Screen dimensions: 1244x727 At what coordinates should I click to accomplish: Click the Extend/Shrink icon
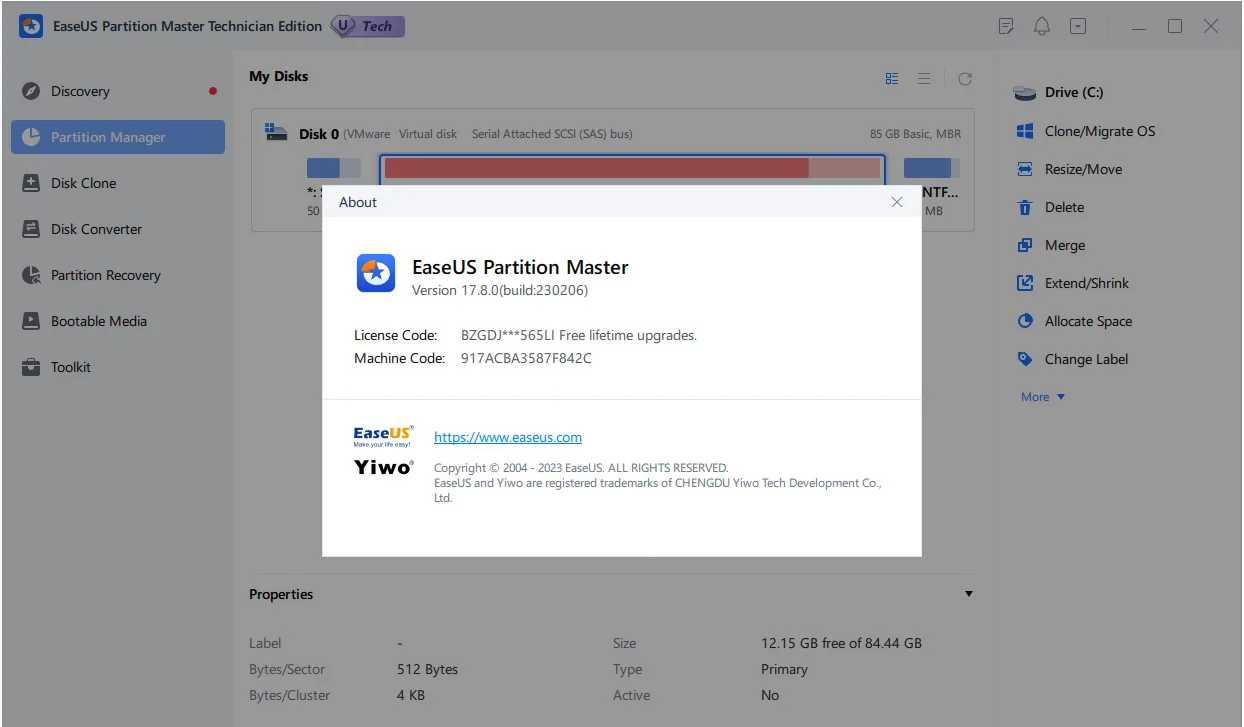coord(1024,283)
